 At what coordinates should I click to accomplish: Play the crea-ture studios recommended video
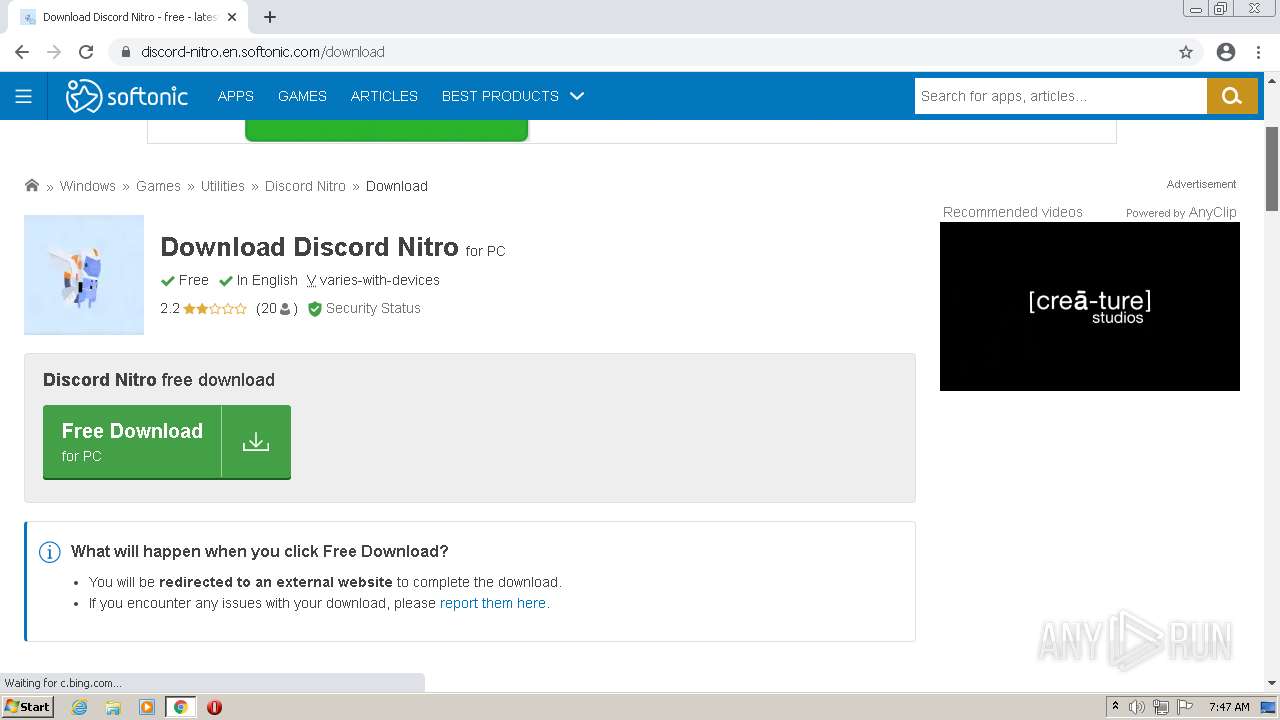(1090, 306)
